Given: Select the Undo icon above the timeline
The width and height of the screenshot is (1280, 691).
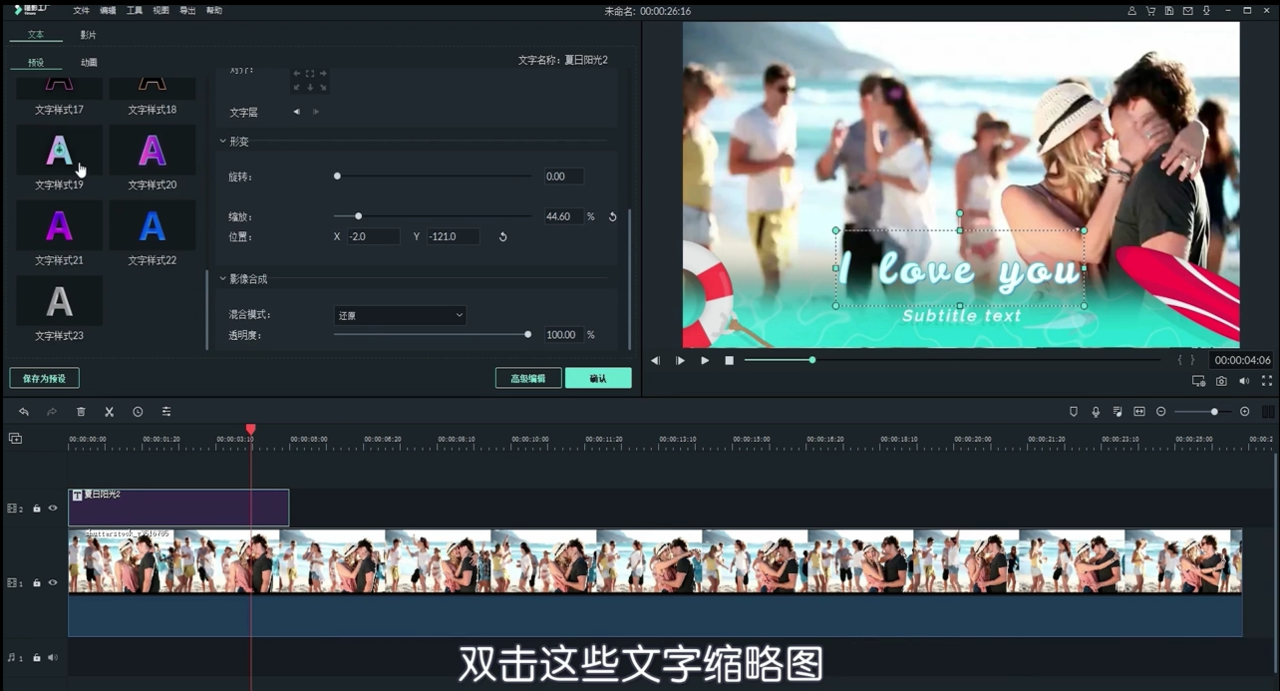Looking at the screenshot, I should coord(24,411).
